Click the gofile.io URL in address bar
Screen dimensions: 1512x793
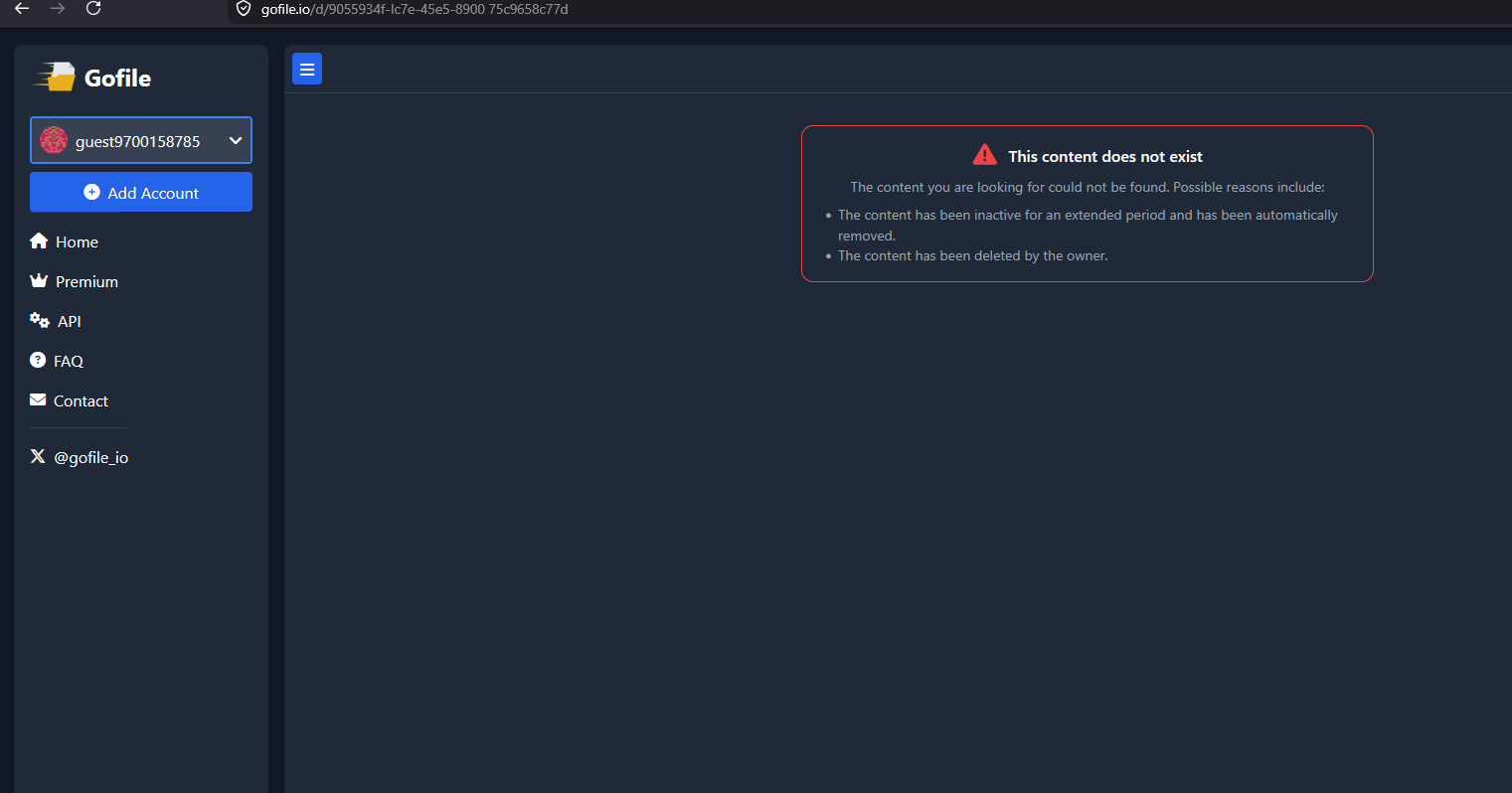(415, 9)
